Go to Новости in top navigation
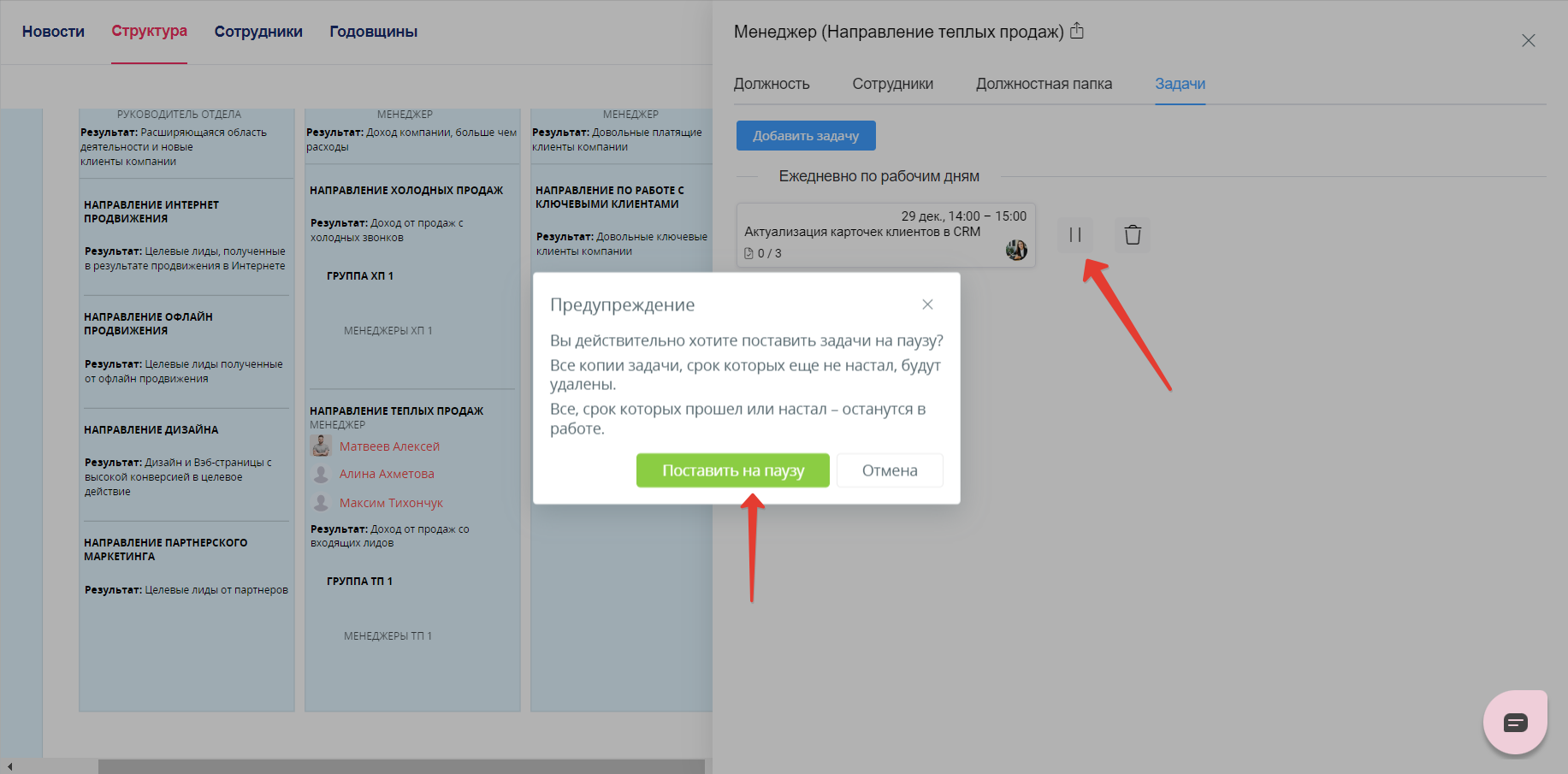This screenshot has width=1568, height=774. click(53, 32)
